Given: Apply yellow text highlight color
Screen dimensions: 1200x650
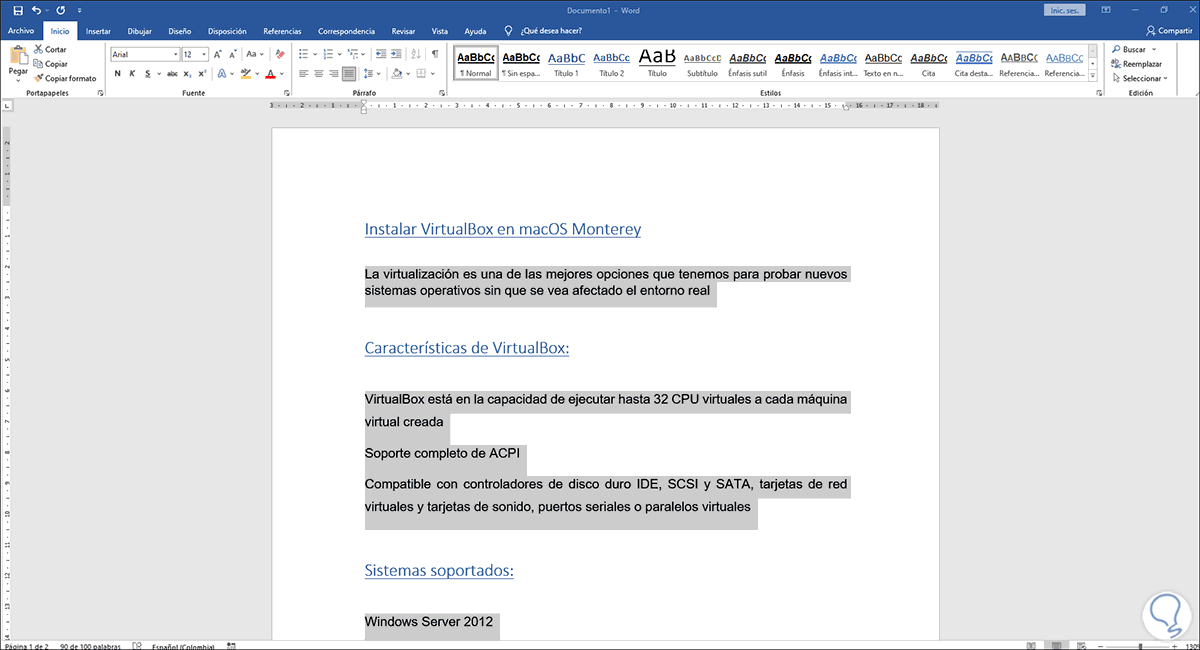Looking at the screenshot, I should click(245, 73).
